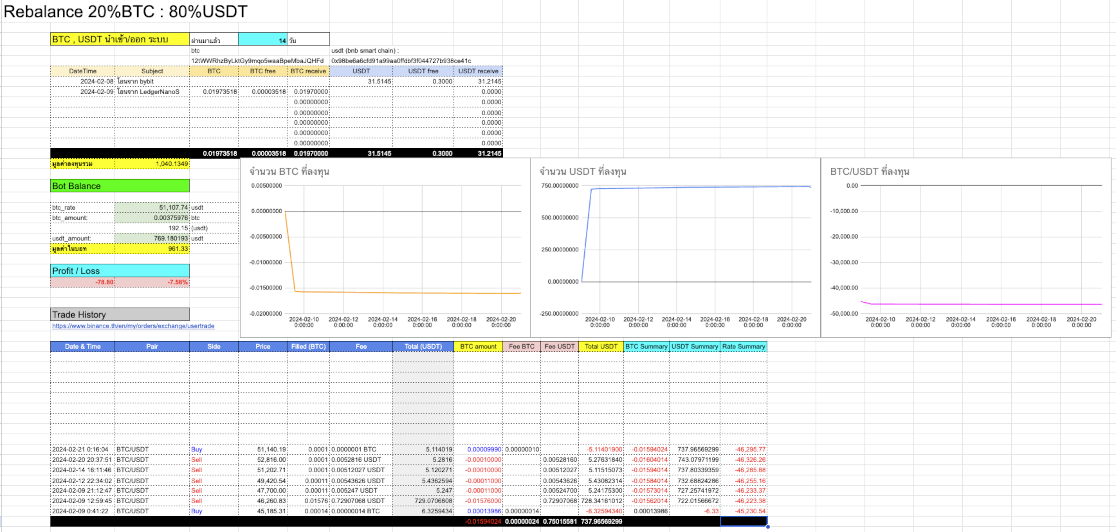Click the LedgerNanoS subject cell
The width and height of the screenshot is (1116, 532).
152,92
